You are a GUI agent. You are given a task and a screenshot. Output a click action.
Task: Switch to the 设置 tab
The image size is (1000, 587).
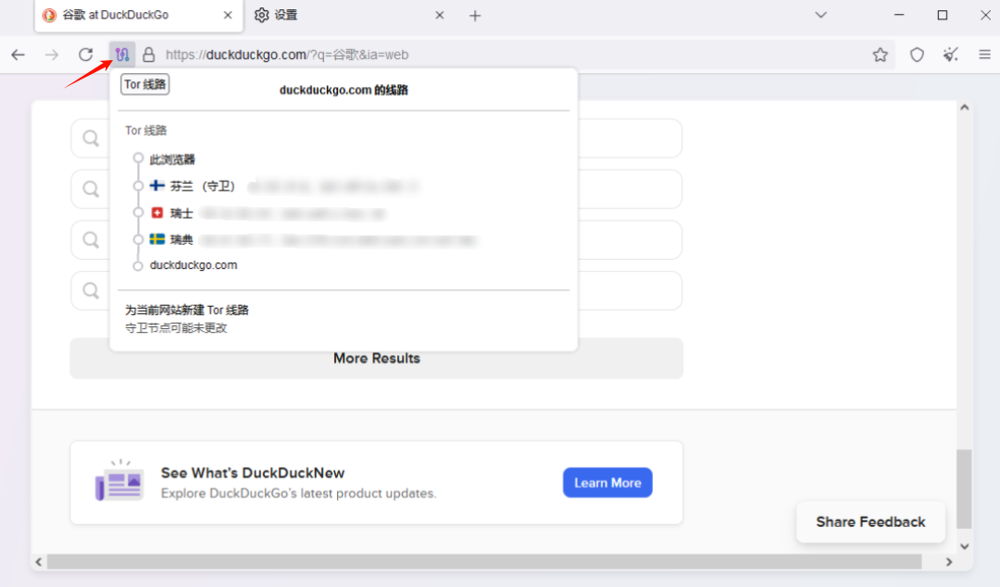pyautogui.click(x=330, y=16)
